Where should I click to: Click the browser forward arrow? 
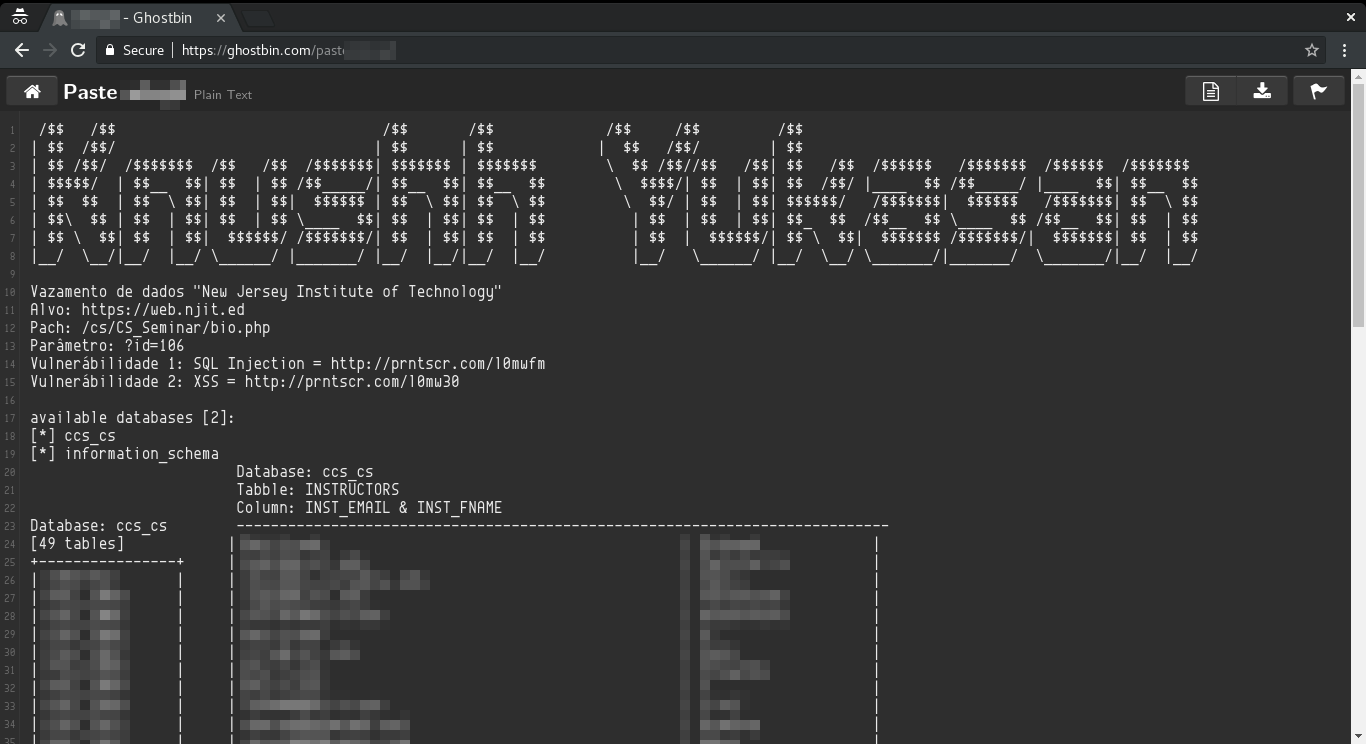click(x=50, y=50)
